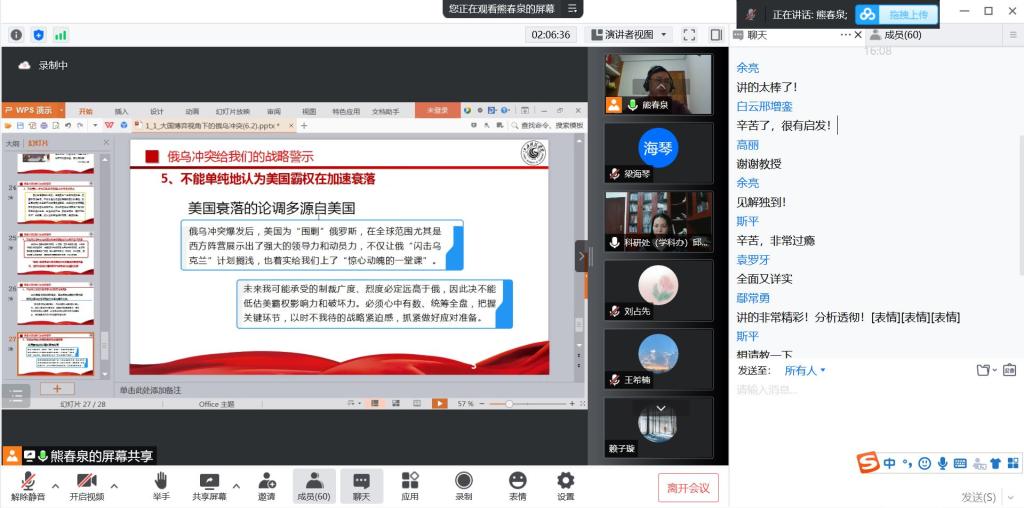Click the share screen (共享屏幕) icon
Screen dimensions: 1024x508
[x=209, y=486]
